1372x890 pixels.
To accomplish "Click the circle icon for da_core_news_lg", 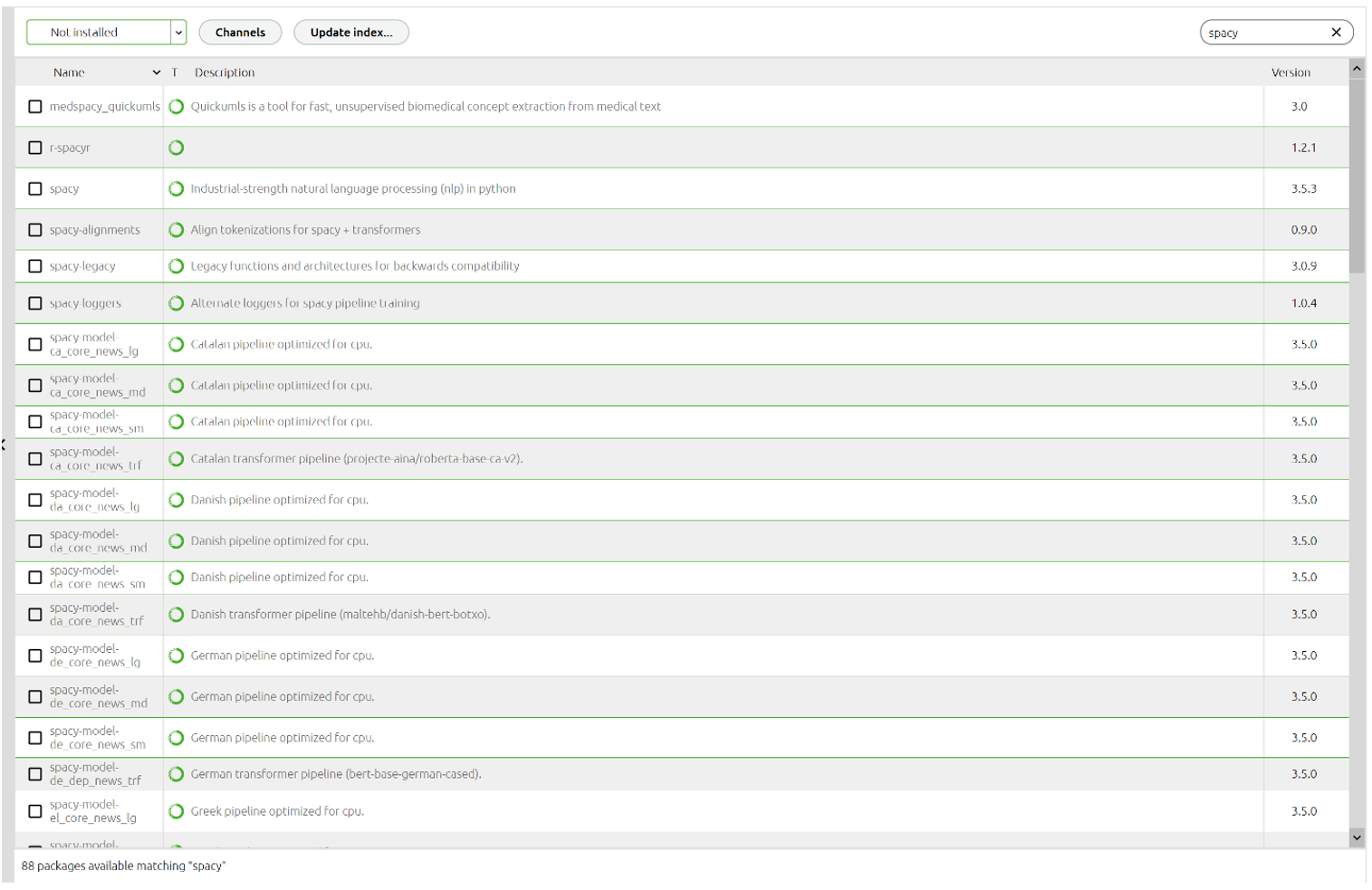I will [177, 500].
